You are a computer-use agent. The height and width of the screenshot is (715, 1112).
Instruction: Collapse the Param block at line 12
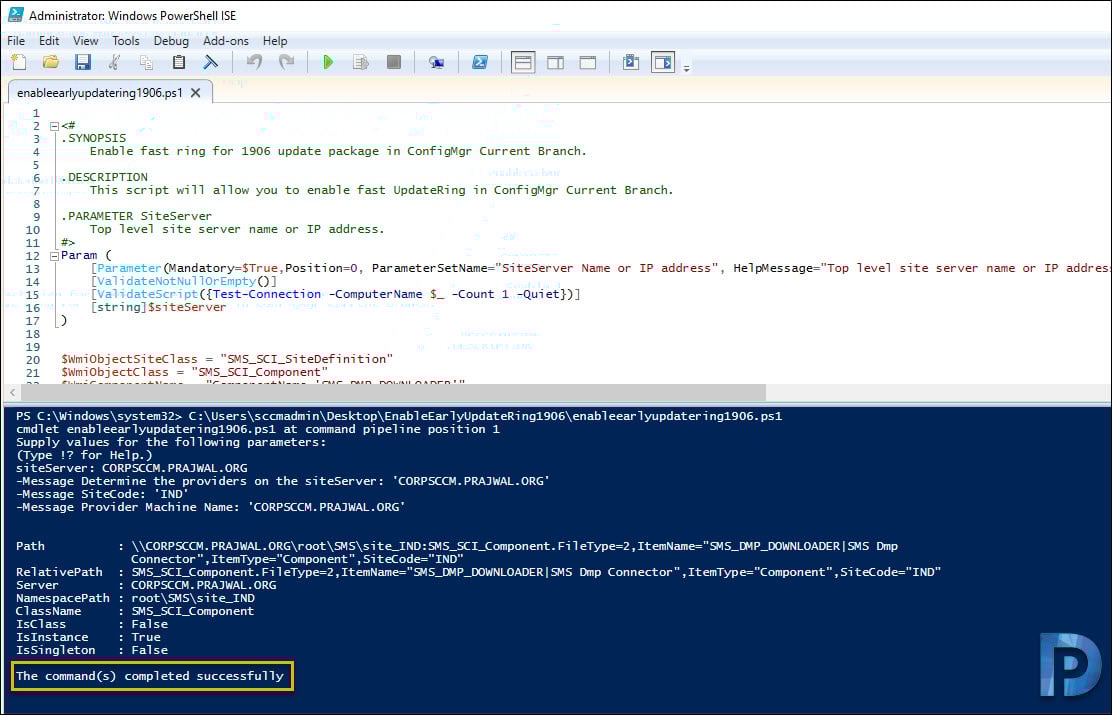pyautogui.click(x=54, y=256)
